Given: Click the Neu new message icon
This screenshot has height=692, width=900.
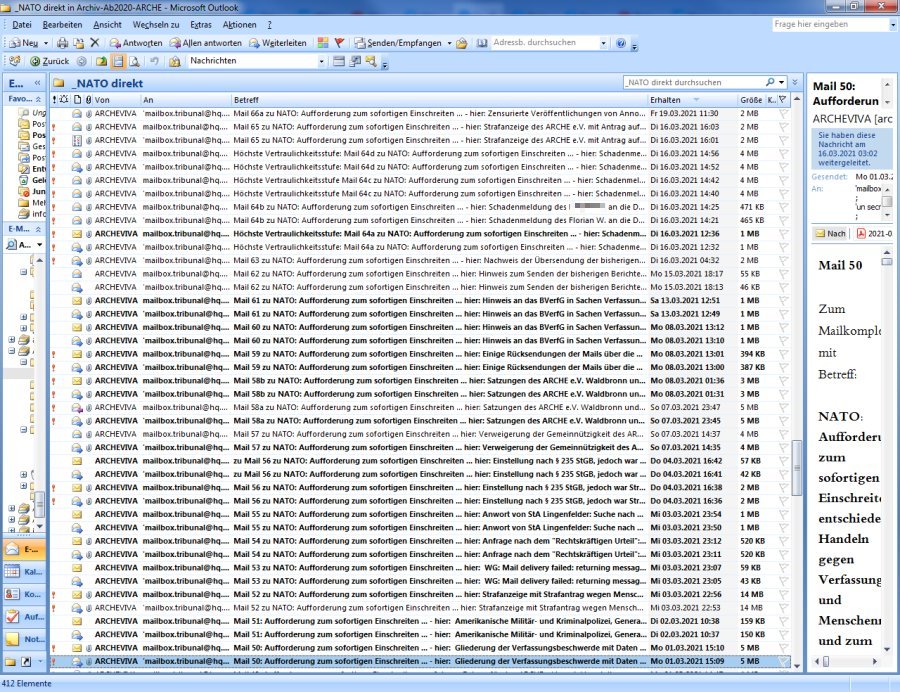Looking at the screenshot, I should 24,43.
